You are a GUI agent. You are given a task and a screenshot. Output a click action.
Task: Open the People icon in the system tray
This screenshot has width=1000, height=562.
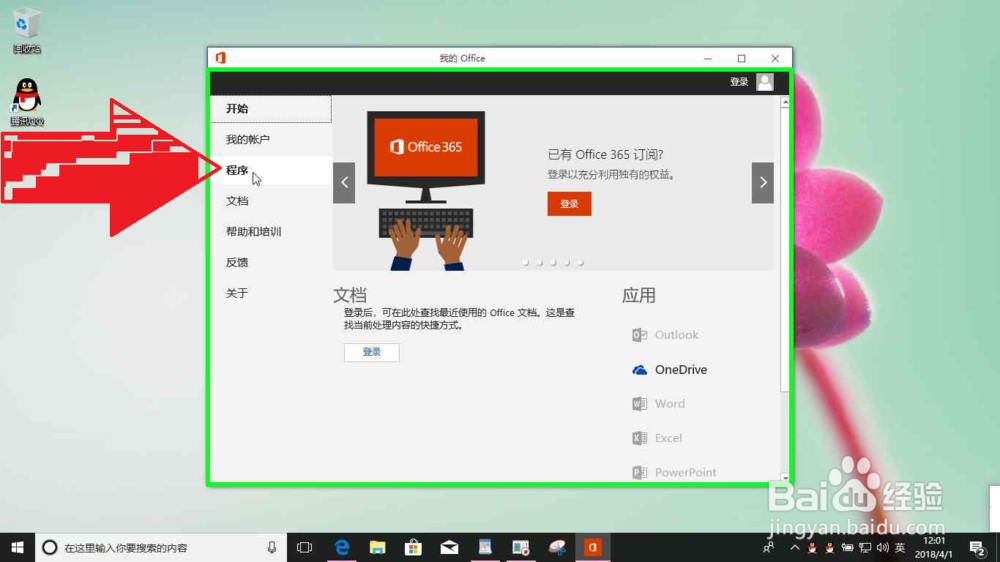pos(768,547)
